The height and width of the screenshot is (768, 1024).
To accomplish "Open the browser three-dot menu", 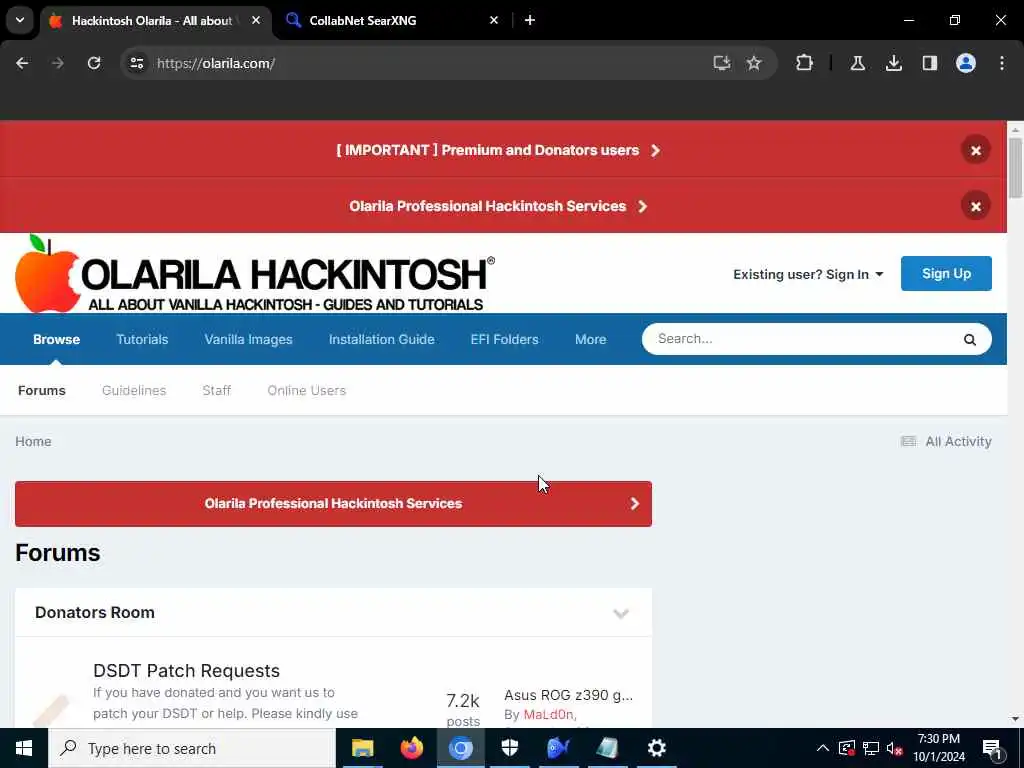I will tap(1001, 63).
